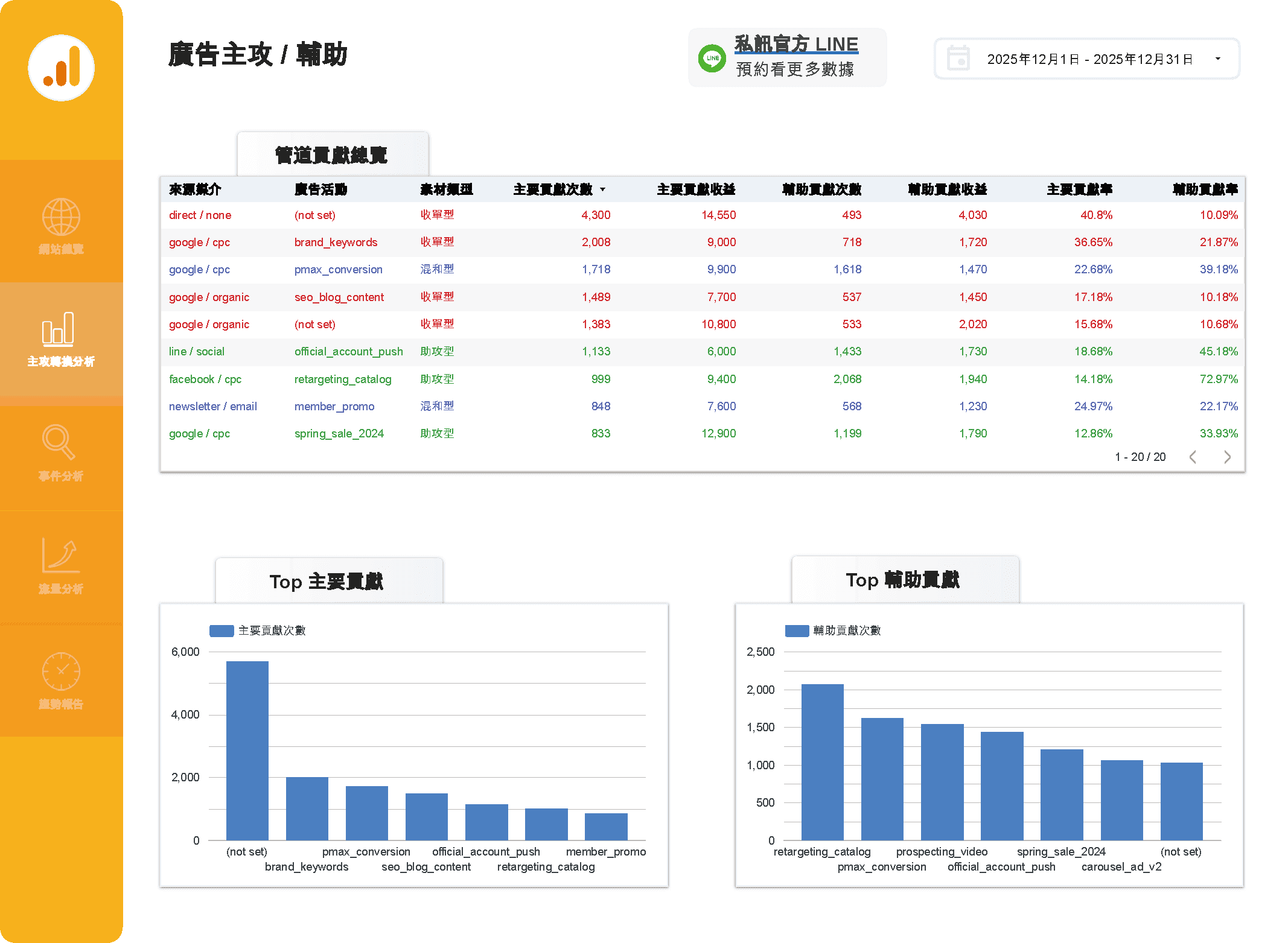Go to previous table page chevron
The width and height of the screenshot is (1288, 943).
click(x=1193, y=457)
